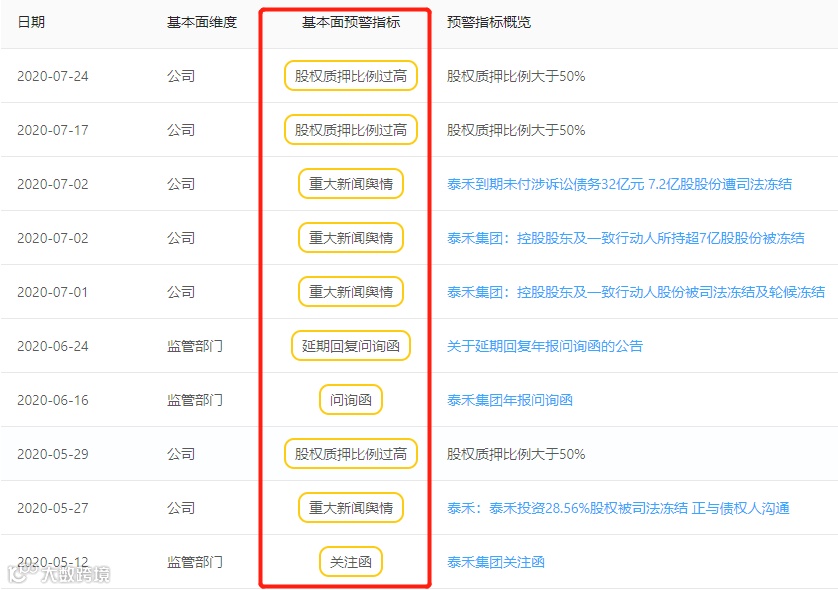Click the 日期 column header

click(x=31, y=22)
